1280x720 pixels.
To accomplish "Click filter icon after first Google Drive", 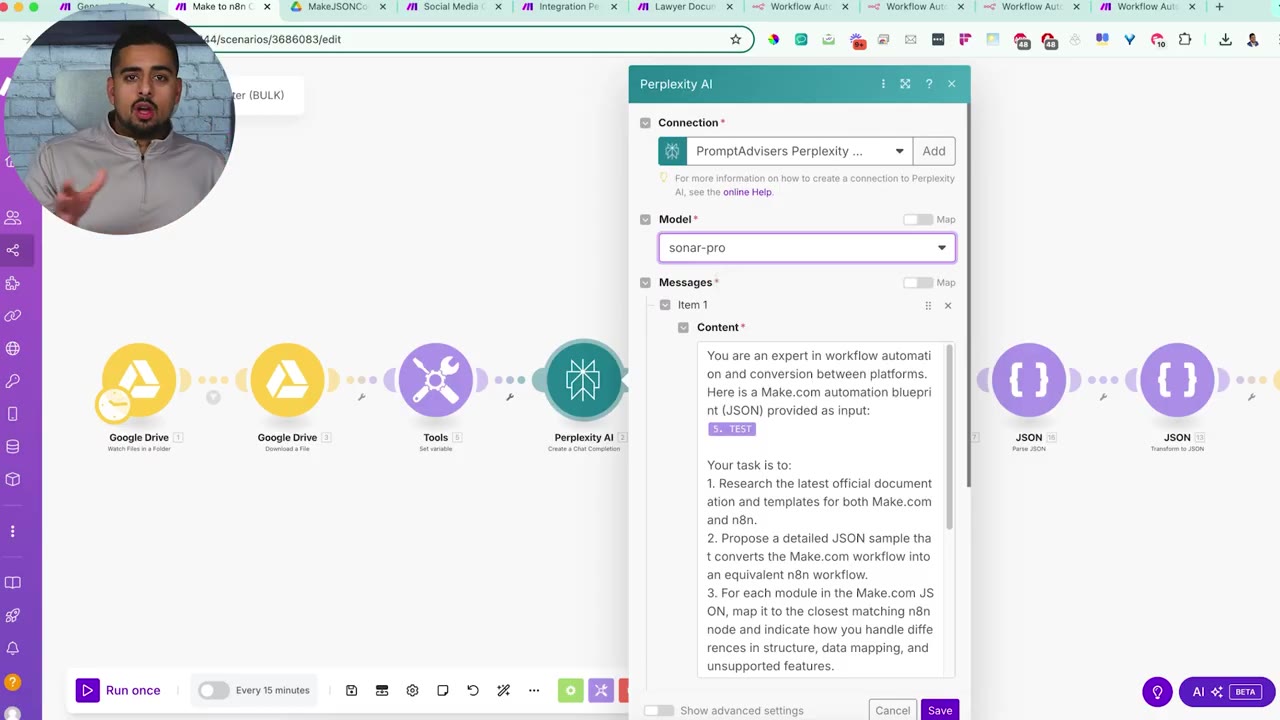I will tap(213, 397).
